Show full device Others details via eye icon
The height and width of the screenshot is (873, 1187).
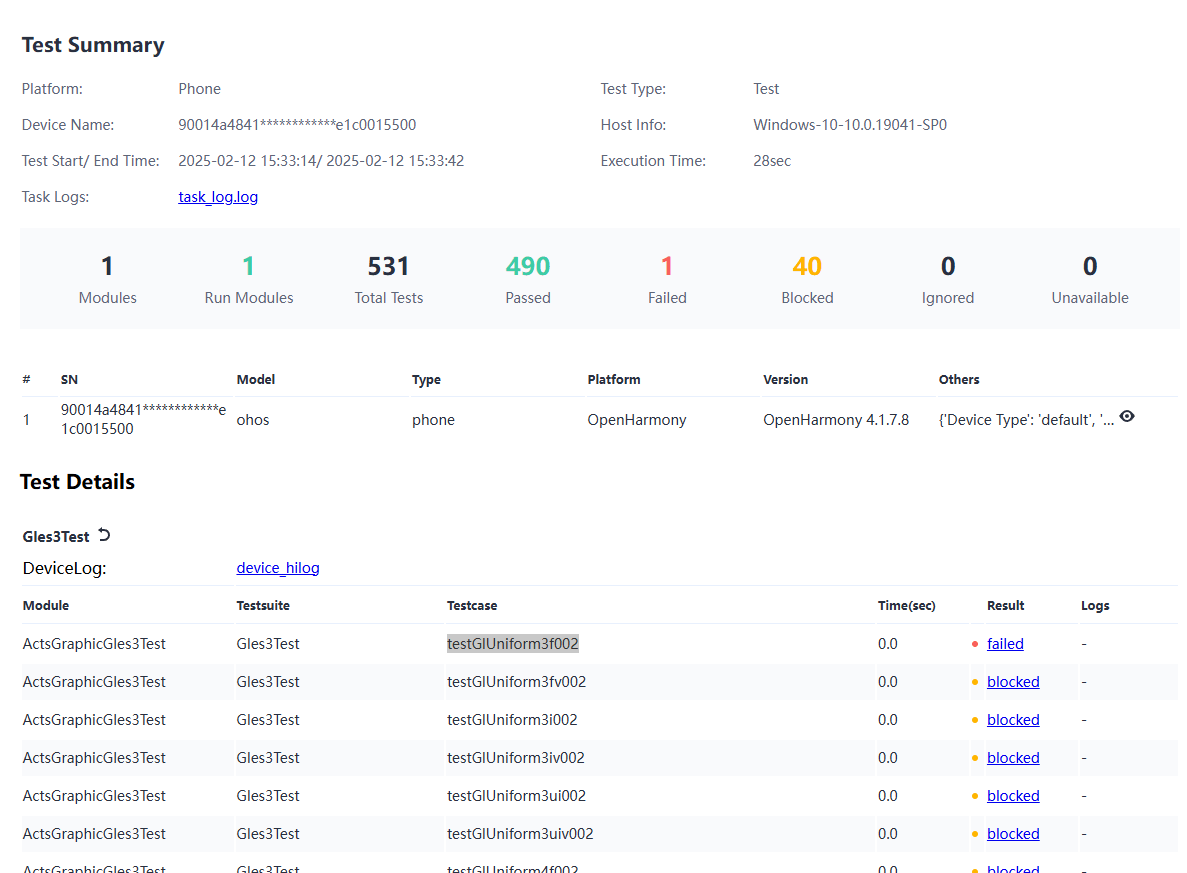coord(1126,416)
